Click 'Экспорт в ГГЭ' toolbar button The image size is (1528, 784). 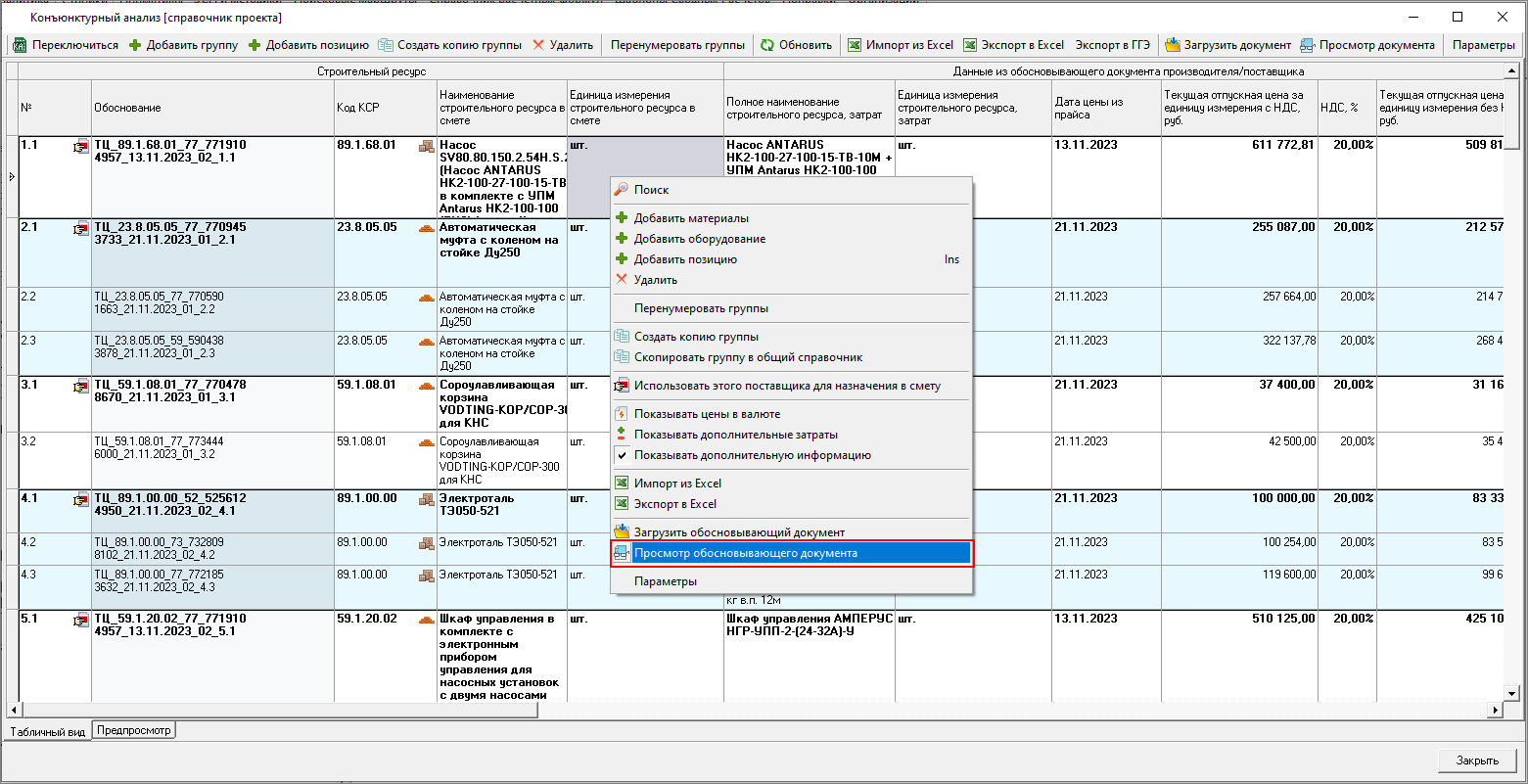tap(1112, 45)
